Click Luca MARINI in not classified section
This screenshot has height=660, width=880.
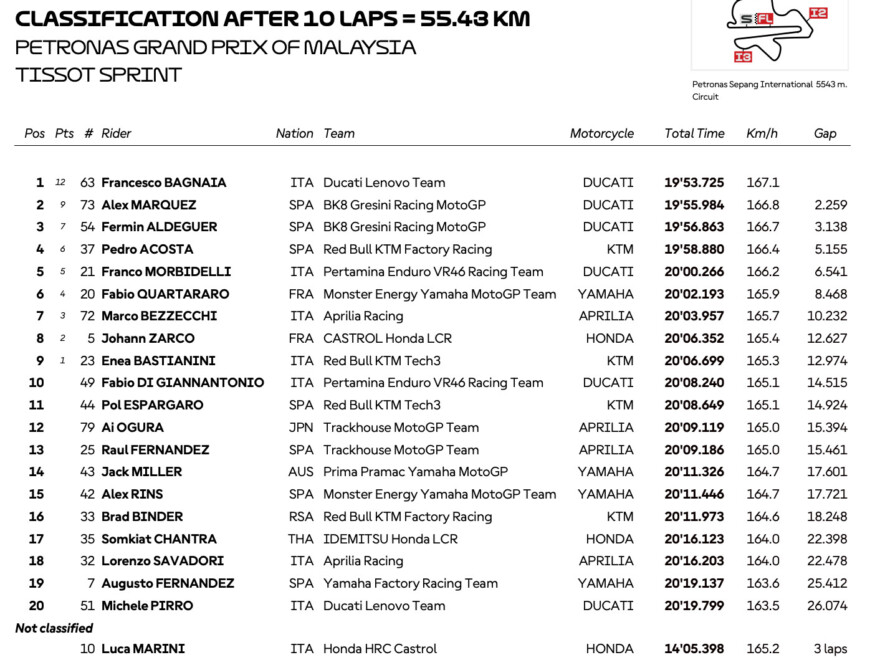point(142,649)
